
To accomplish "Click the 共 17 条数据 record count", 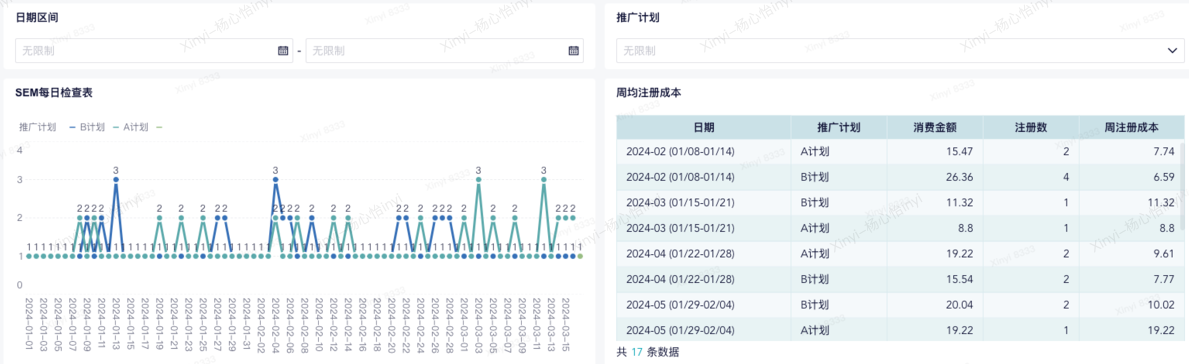I will (648, 352).
